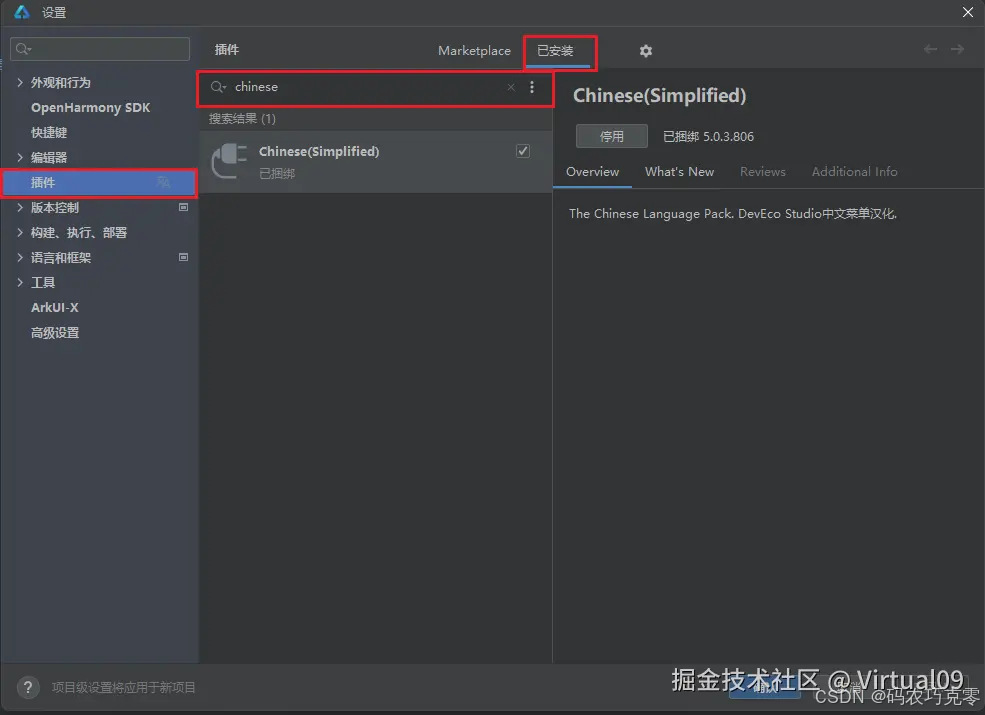Select OpenHarmony SDK in settings tree
985x715 pixels.
[90, 107]
